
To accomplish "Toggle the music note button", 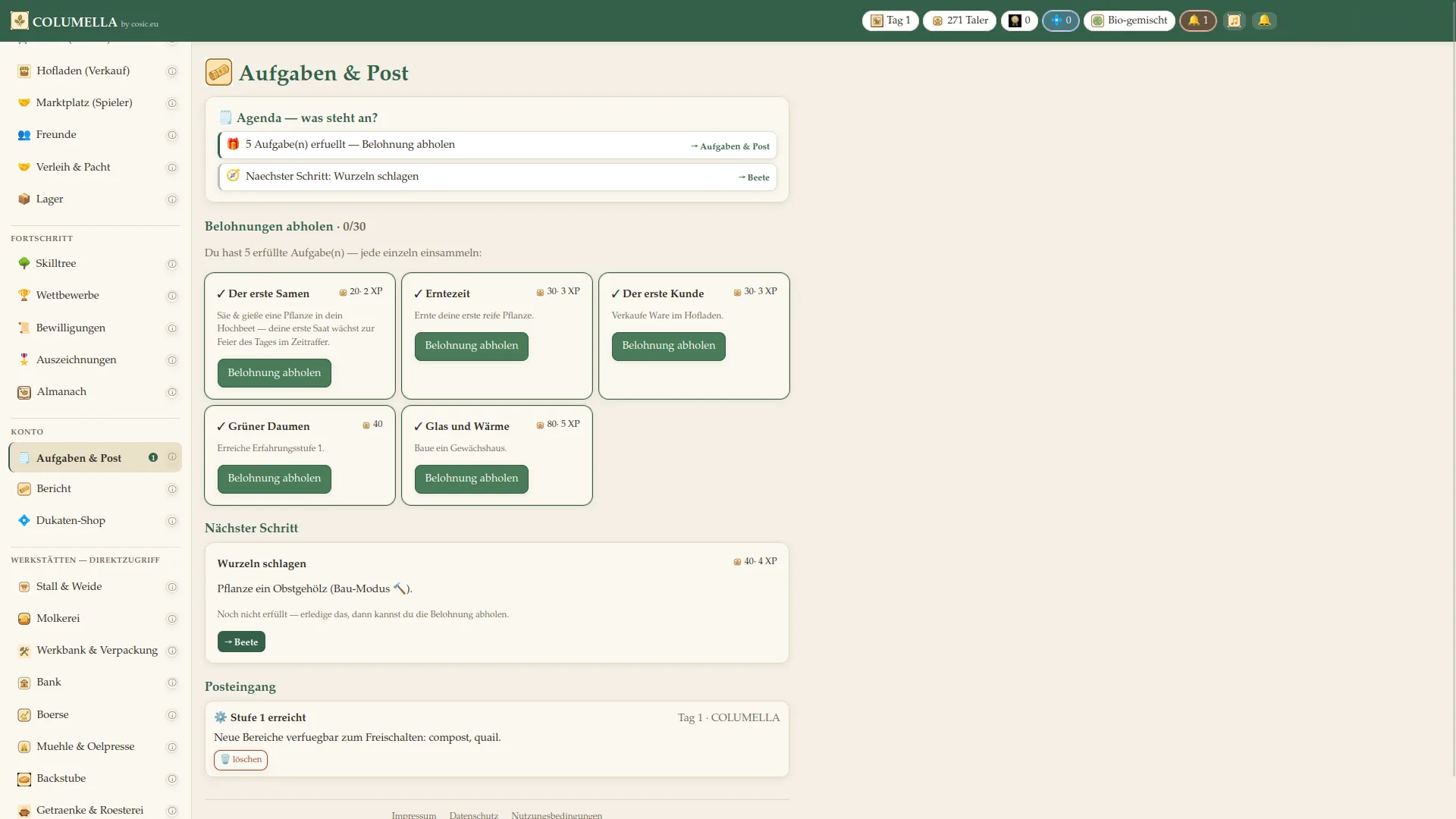I will [1235, 20].
